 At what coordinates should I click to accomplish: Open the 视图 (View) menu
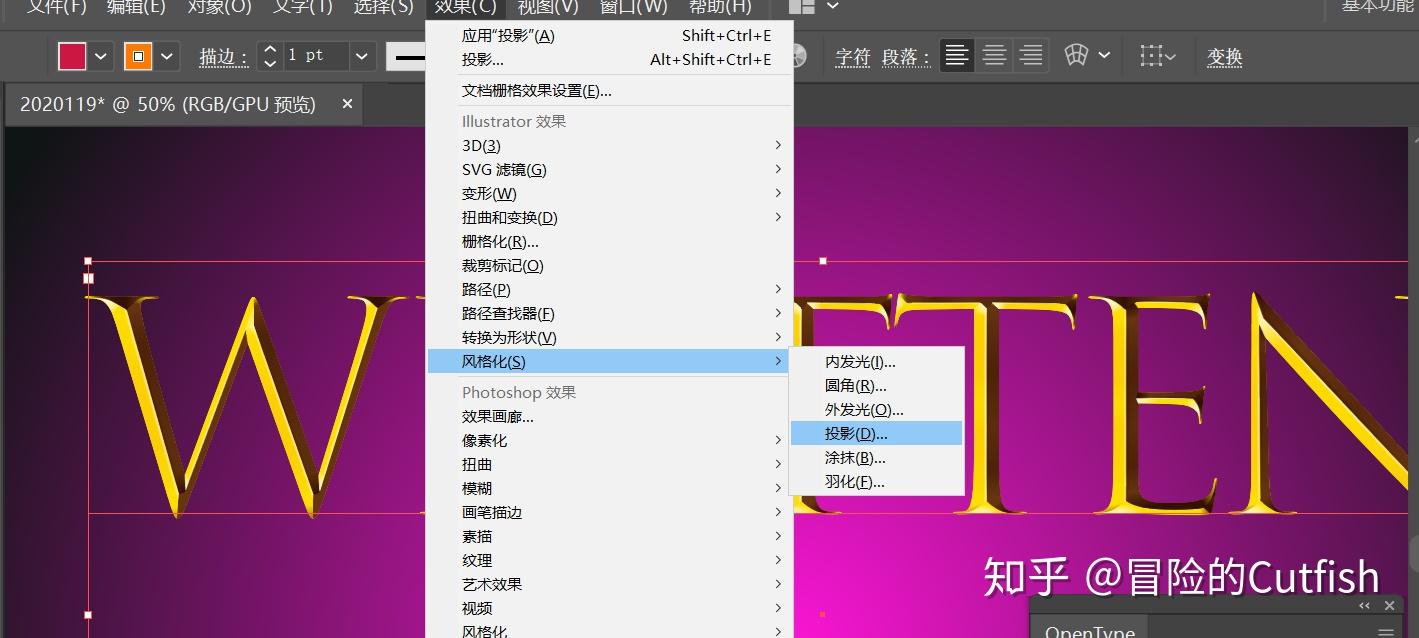[x=546, y=7]
